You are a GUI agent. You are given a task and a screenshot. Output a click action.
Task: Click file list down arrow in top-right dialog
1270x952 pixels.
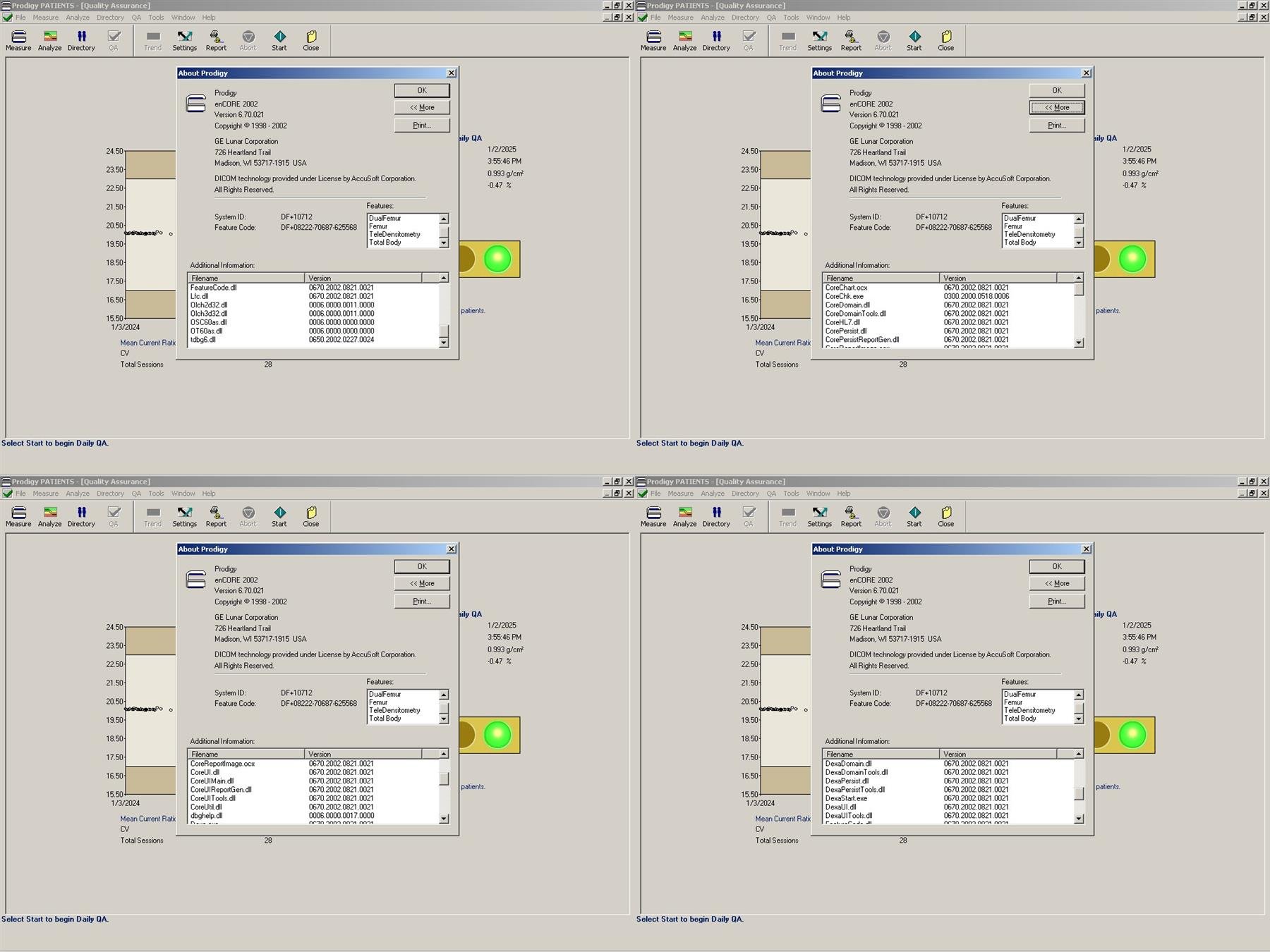click(x=1079, y=343)
